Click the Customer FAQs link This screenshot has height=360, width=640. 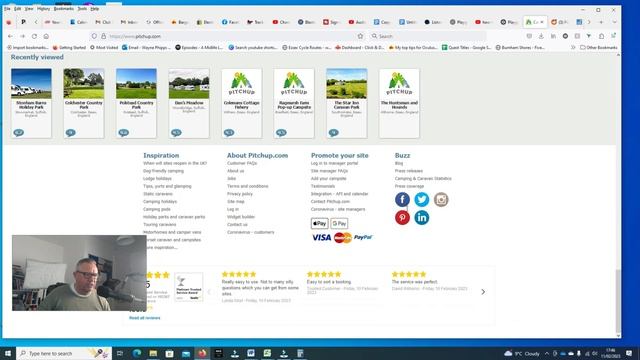click(242, 163)
